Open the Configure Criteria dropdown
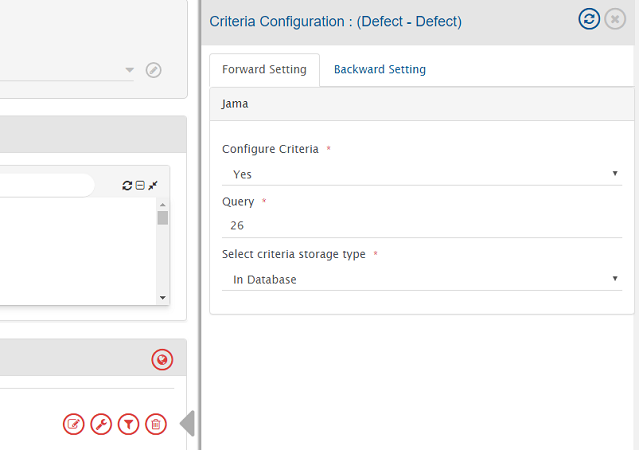639x450 pixels. tap(421, 174)
